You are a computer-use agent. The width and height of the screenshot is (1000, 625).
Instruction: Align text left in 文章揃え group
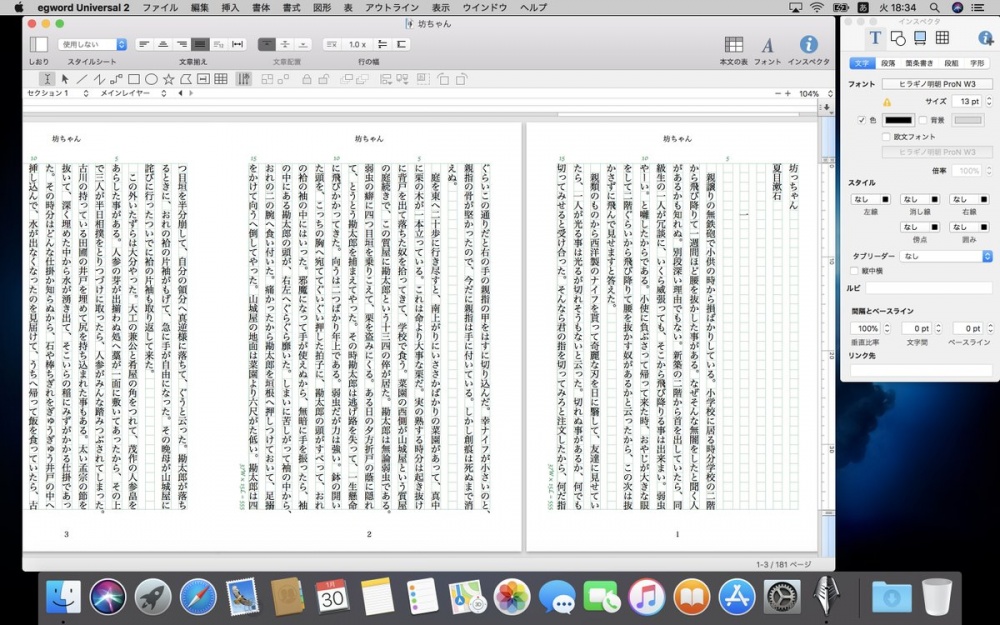coord(145,44)
